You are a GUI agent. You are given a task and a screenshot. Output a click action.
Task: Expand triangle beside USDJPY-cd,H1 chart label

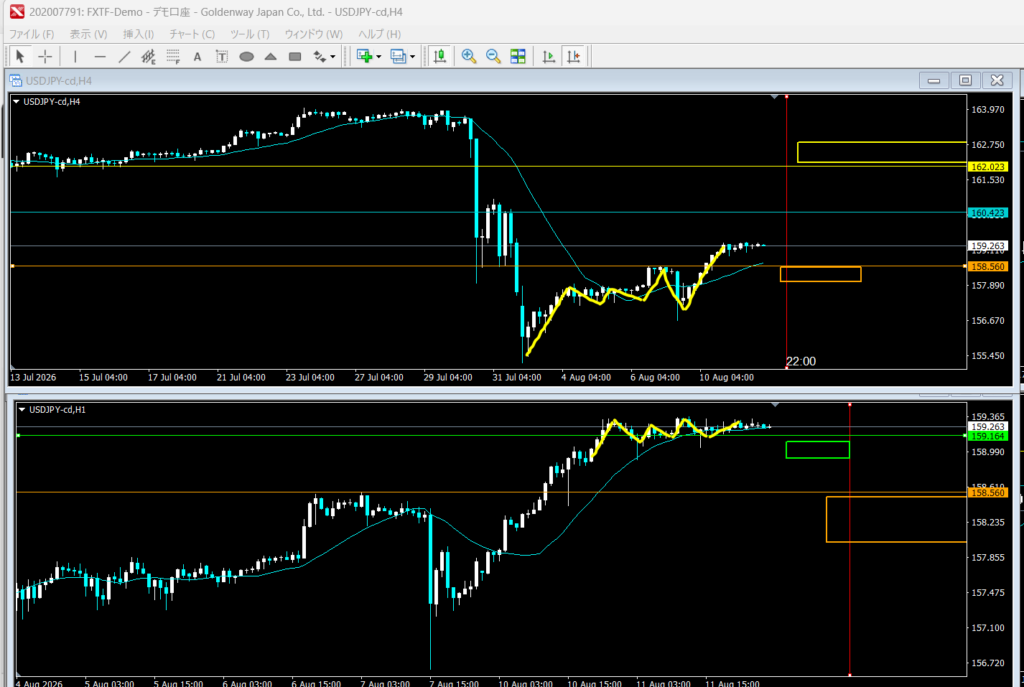(x=22, y=409)
